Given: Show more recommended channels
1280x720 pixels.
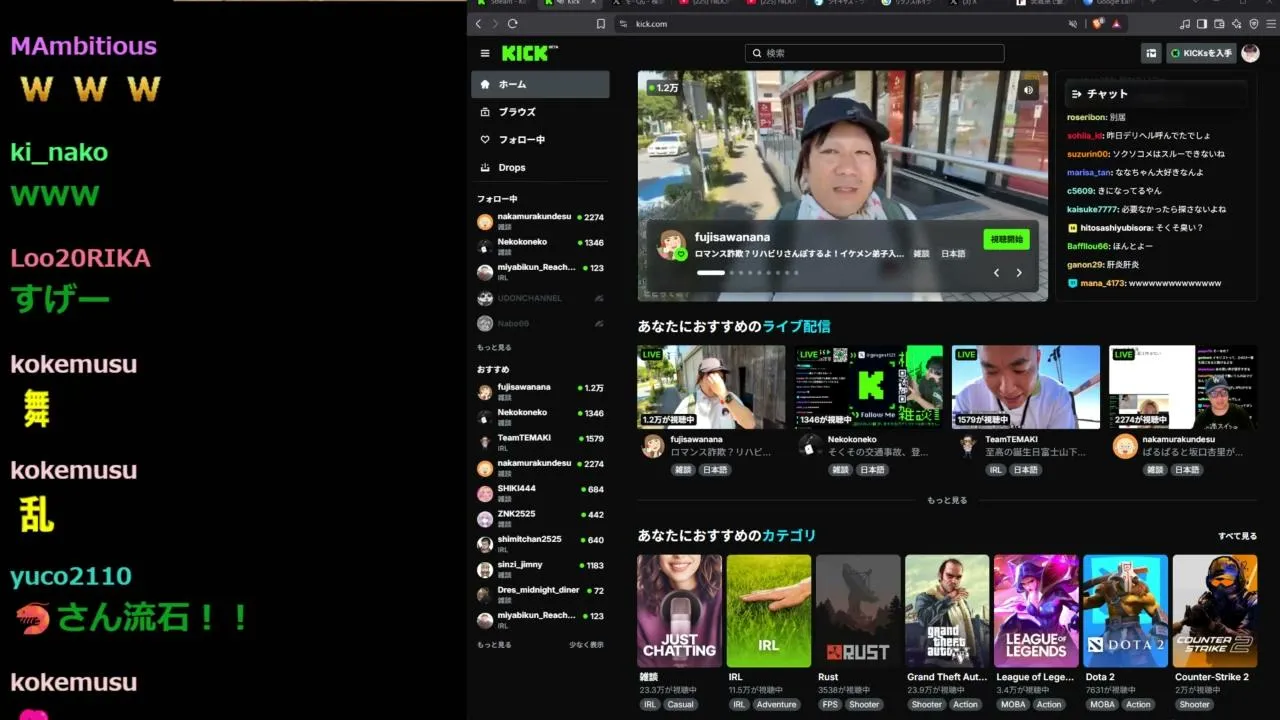Looking at the screenshot, I should pos(494,645).
